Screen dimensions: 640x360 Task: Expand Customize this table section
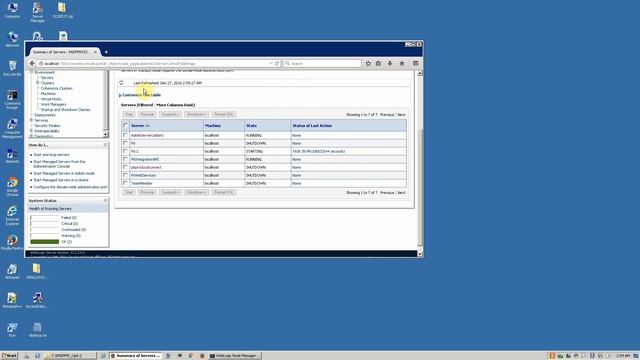[x=140, y=95]
